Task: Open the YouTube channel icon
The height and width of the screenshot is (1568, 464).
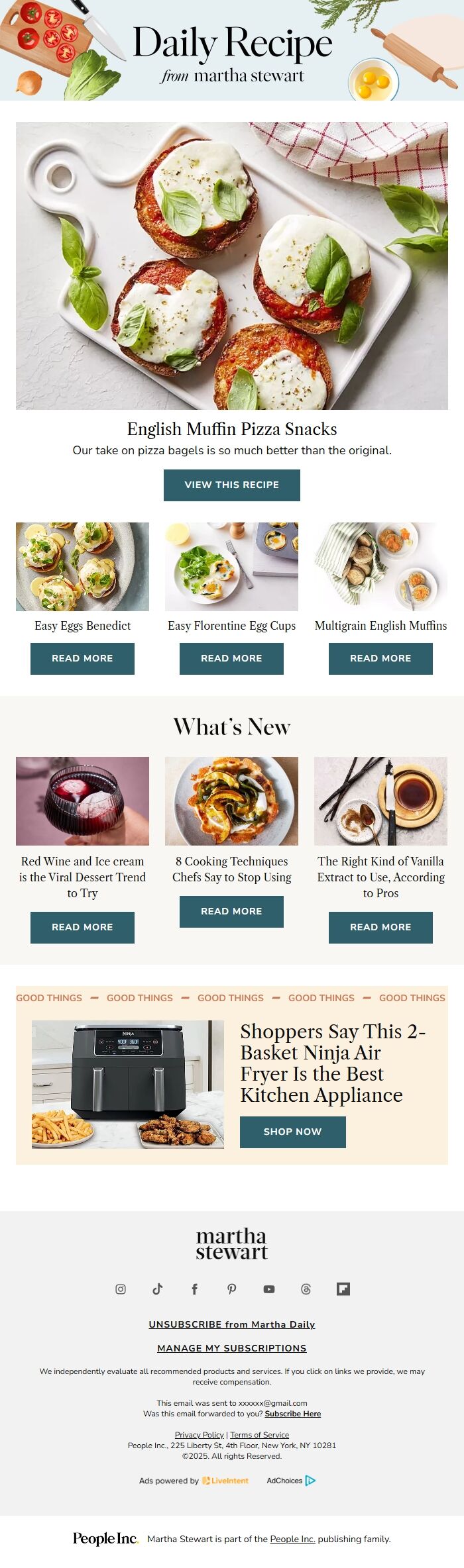Action: click(x=268, y=1289)
